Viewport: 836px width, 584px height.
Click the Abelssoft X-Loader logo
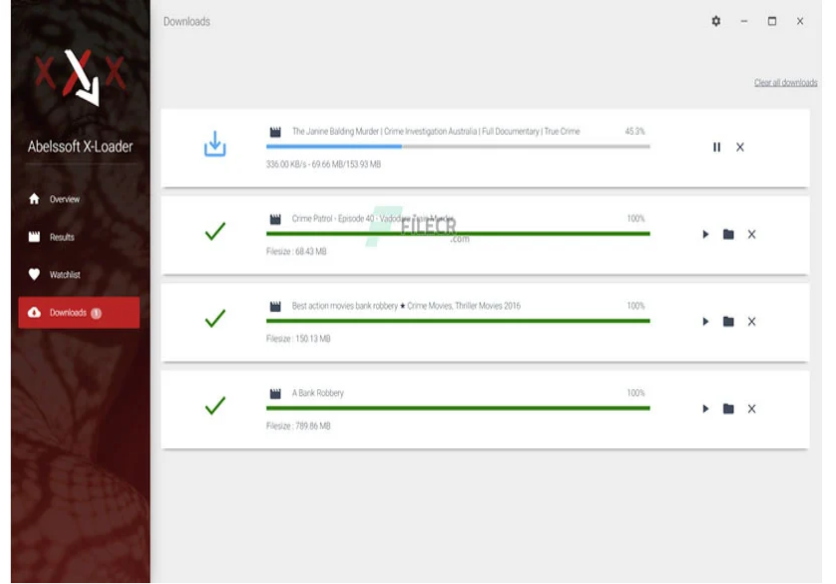81,77
